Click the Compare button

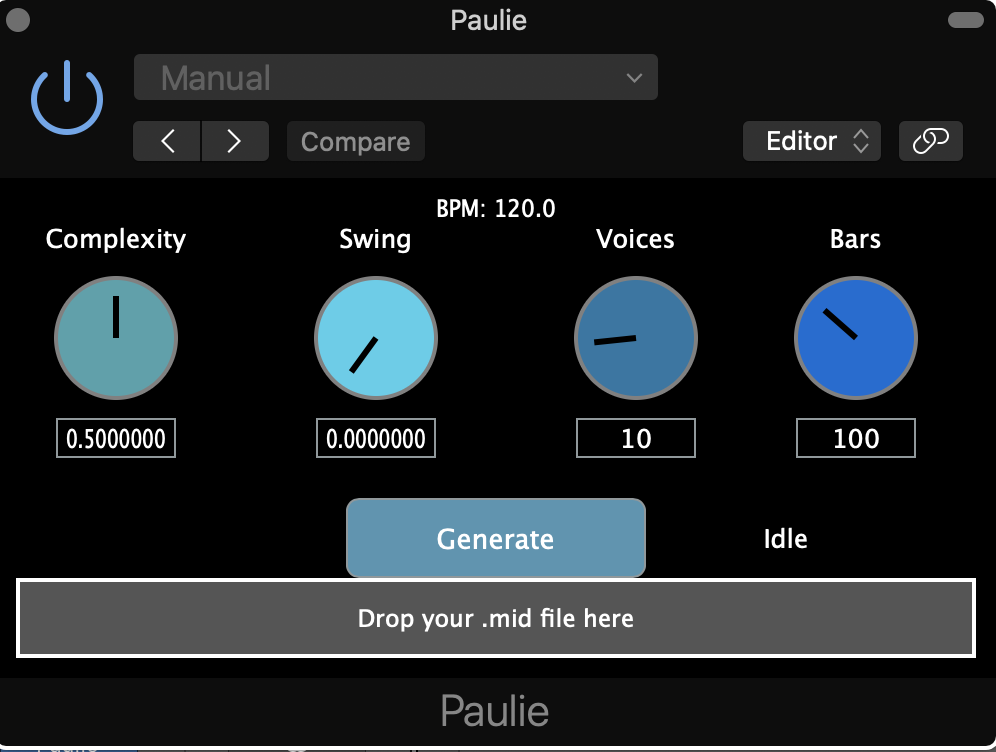pyautogui.click(x=355, y=142)
